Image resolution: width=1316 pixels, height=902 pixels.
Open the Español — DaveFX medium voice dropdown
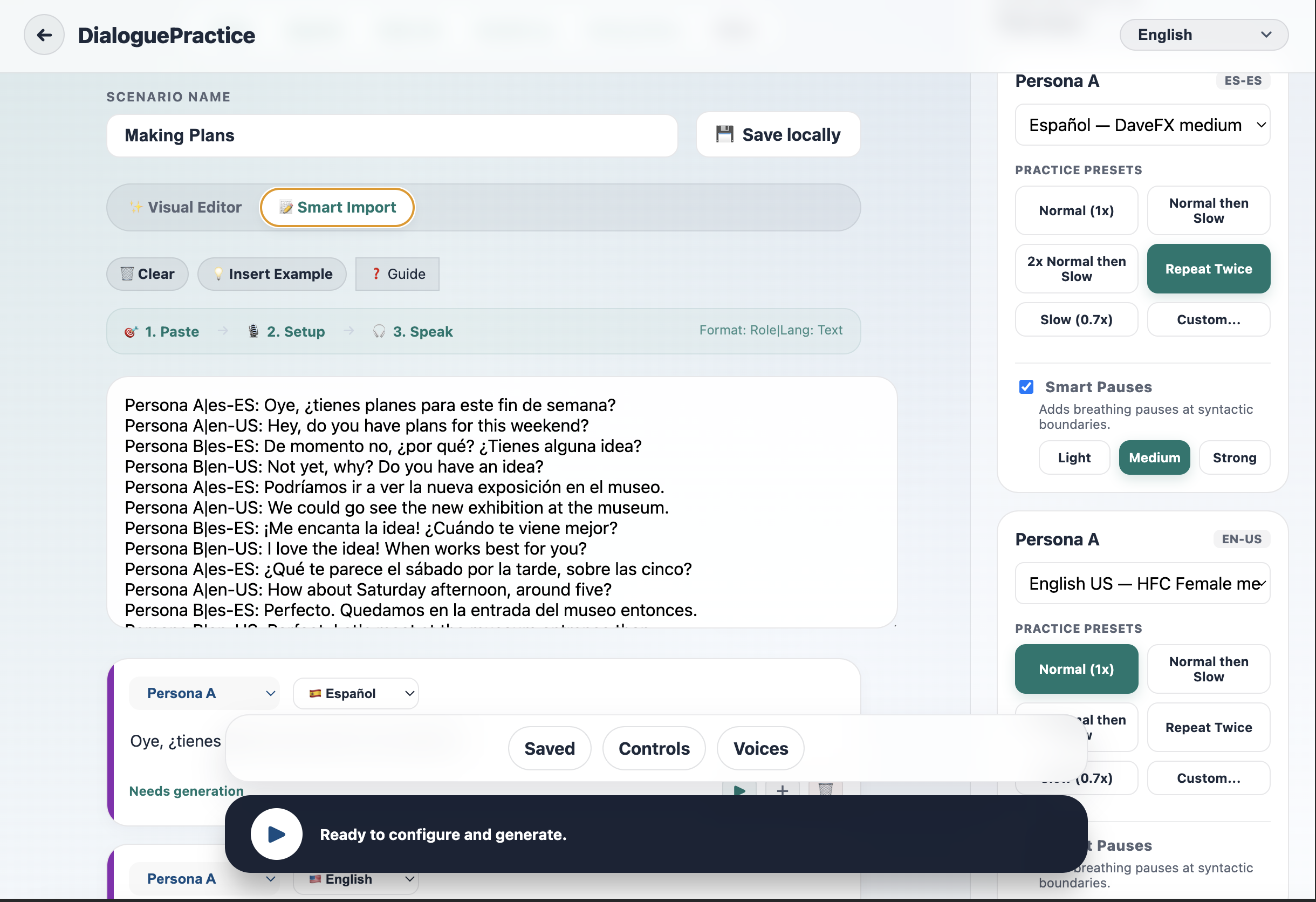[x=1142, y=125]
